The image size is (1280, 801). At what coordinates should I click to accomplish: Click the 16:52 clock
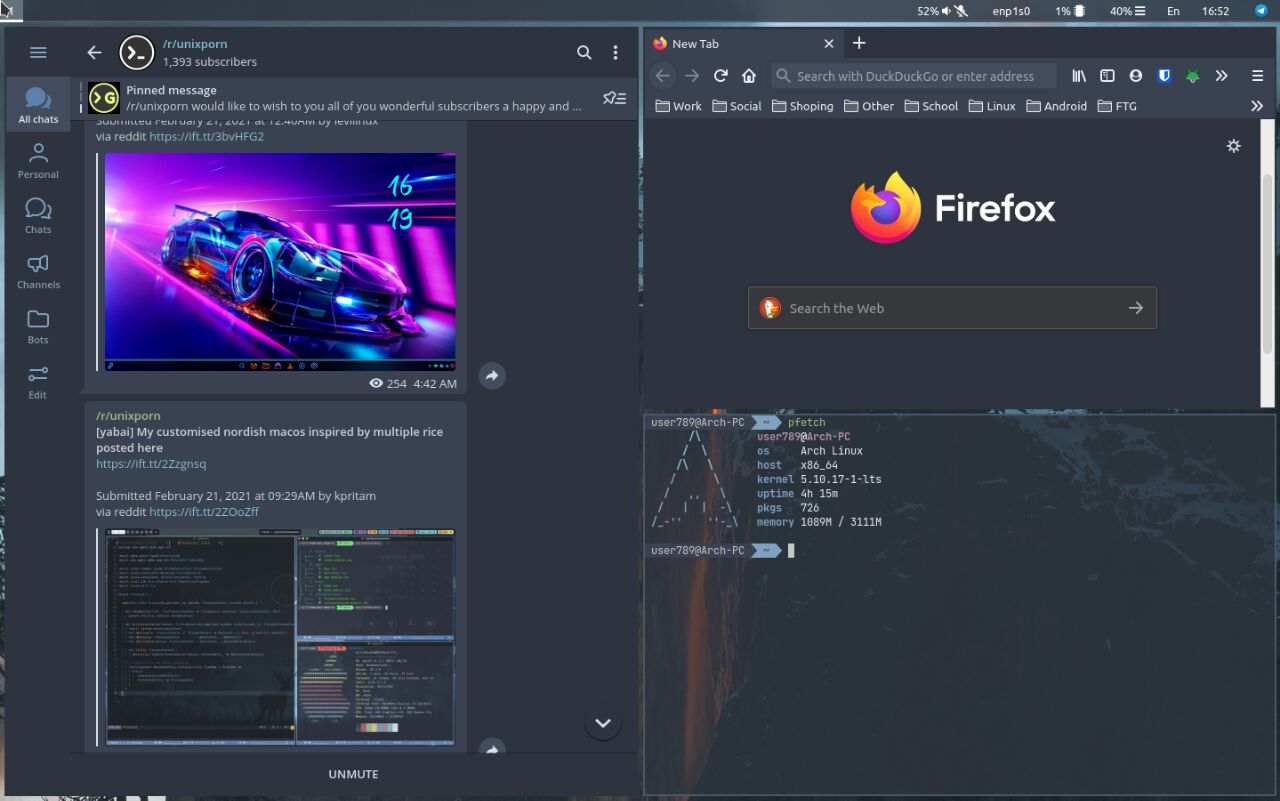click(1215, 11)
